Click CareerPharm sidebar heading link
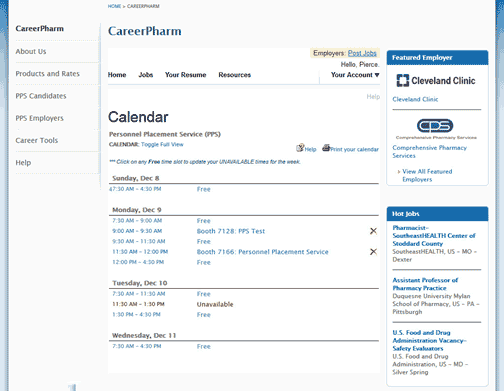504x391 pixels. pos(40,29)
